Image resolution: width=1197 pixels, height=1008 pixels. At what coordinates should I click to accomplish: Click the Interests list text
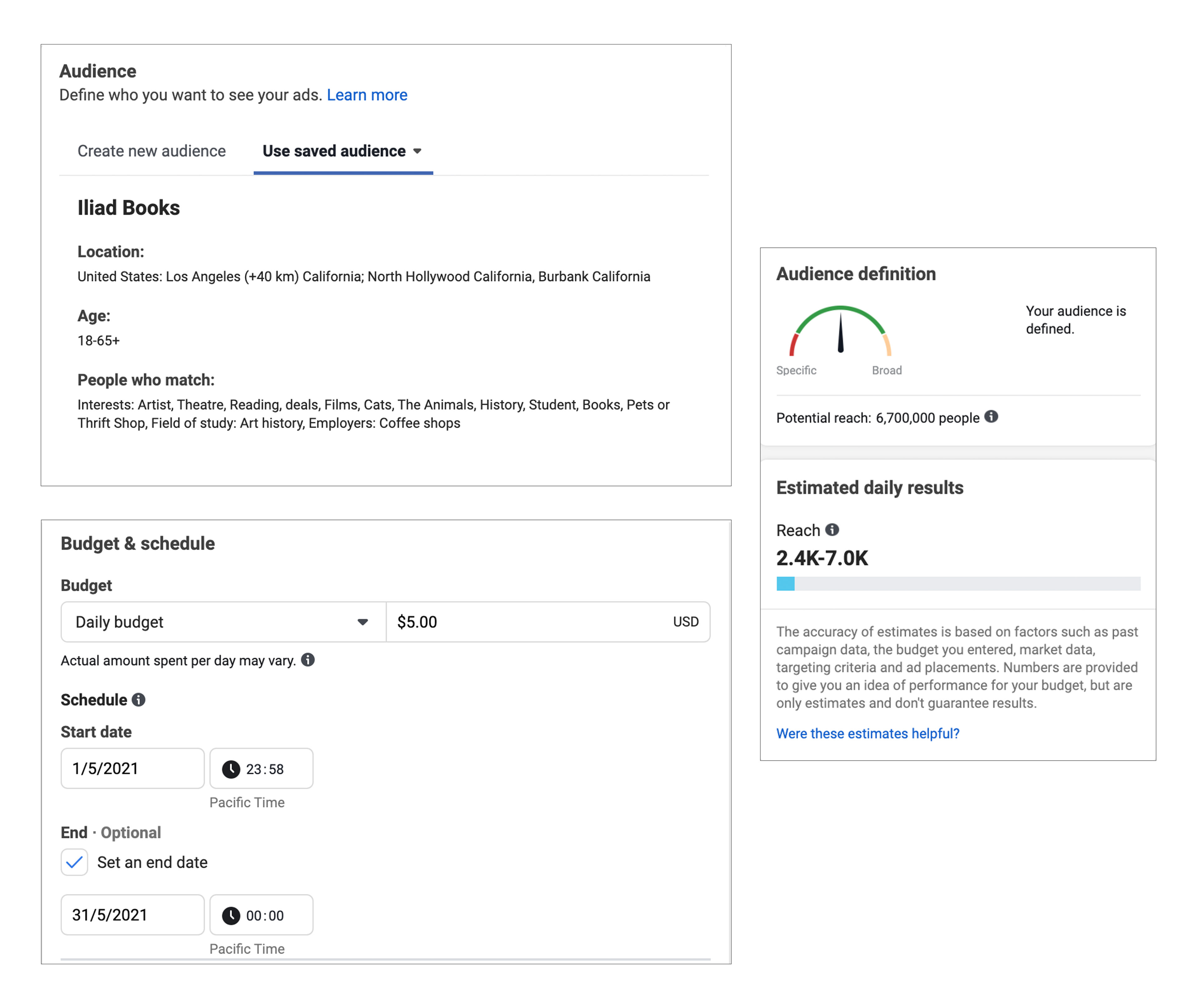click(374, 414)
